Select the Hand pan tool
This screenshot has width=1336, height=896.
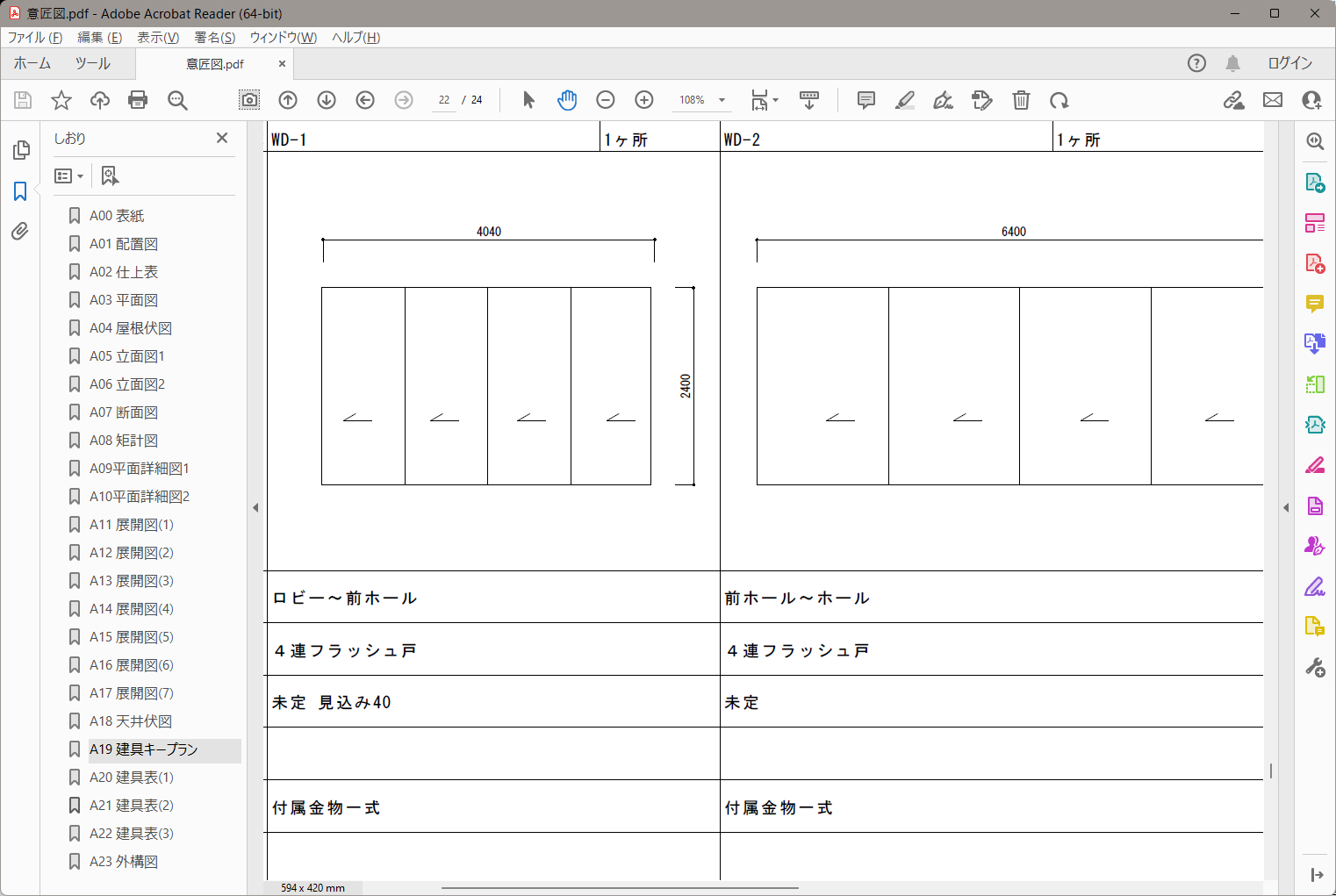567,100
